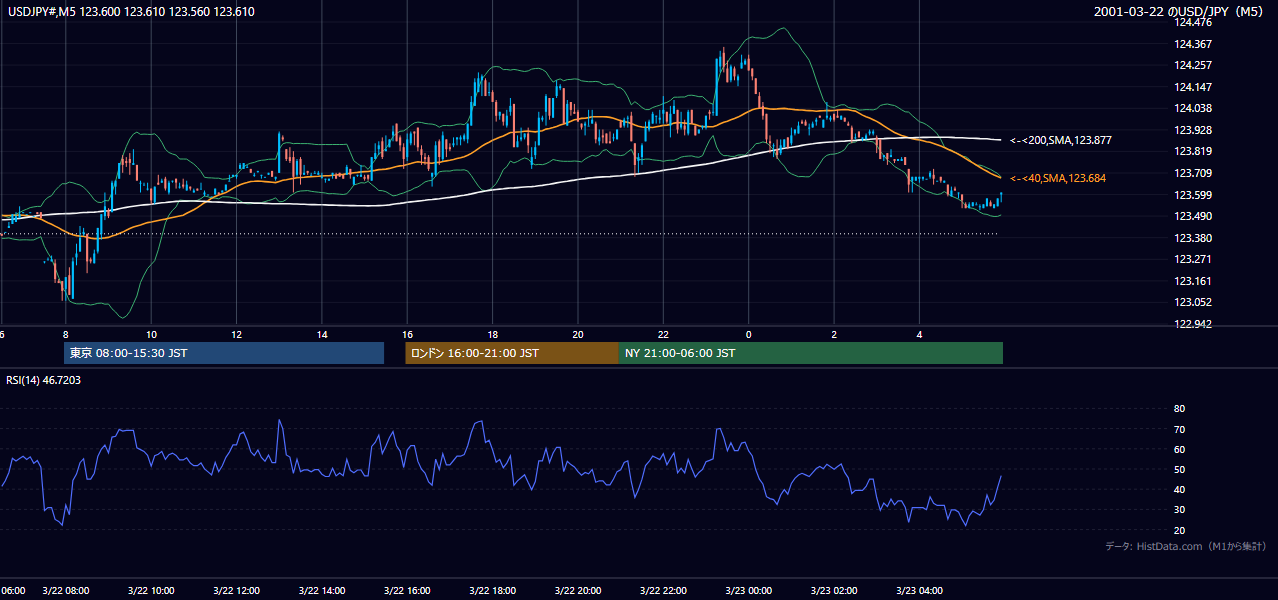Image resolution: width=1278 pixels, height=600 pixels.
Task: Click the 3/22 08:00 time axis label
Action: (x=66, y=591)
